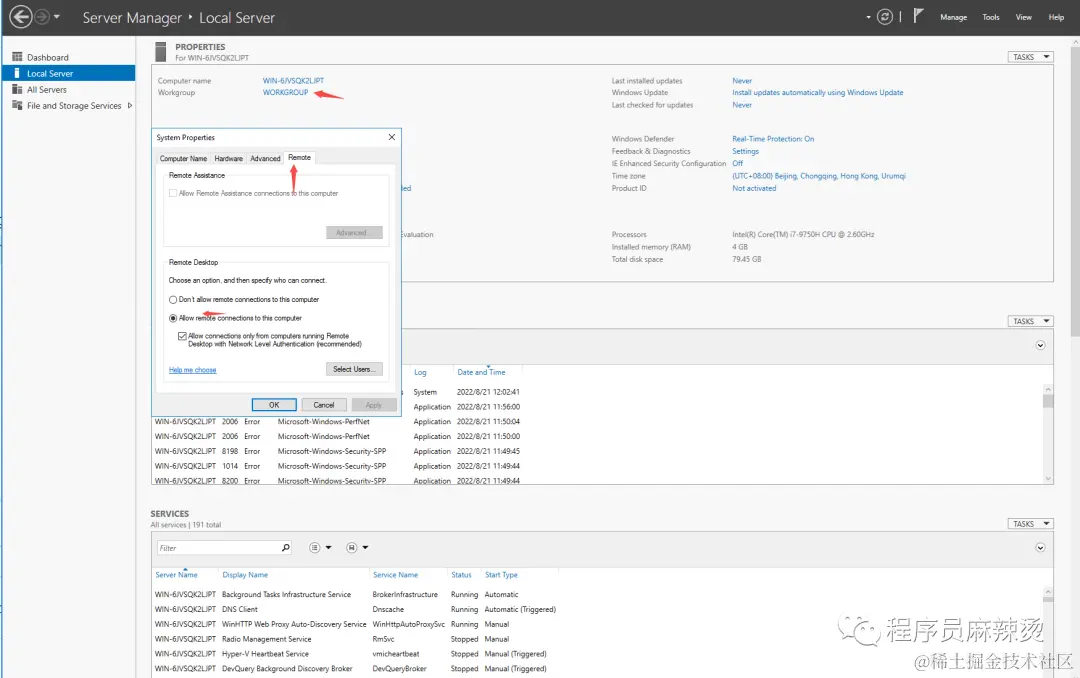The height and width of the screenshot is (678, 1080).
Task: Click the Feedback & Diagnostics Settings link
Action: click(x=745, y=151)
